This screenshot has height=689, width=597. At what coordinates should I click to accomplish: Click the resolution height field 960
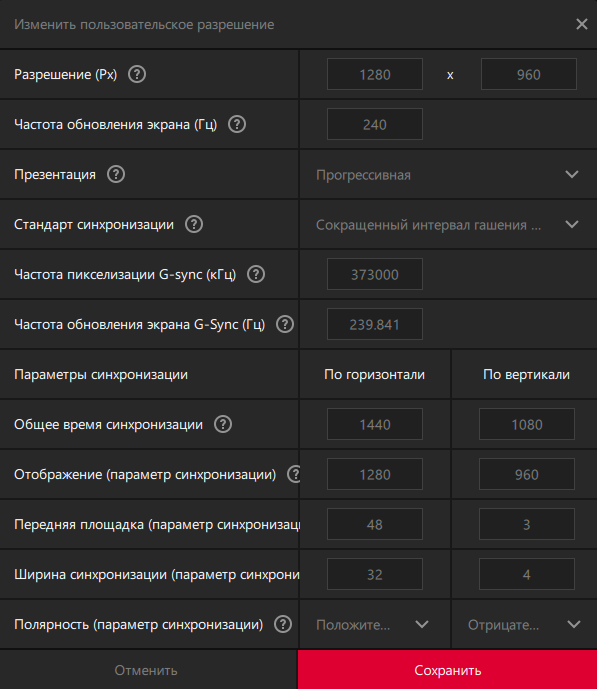click(x=528, y=74)
